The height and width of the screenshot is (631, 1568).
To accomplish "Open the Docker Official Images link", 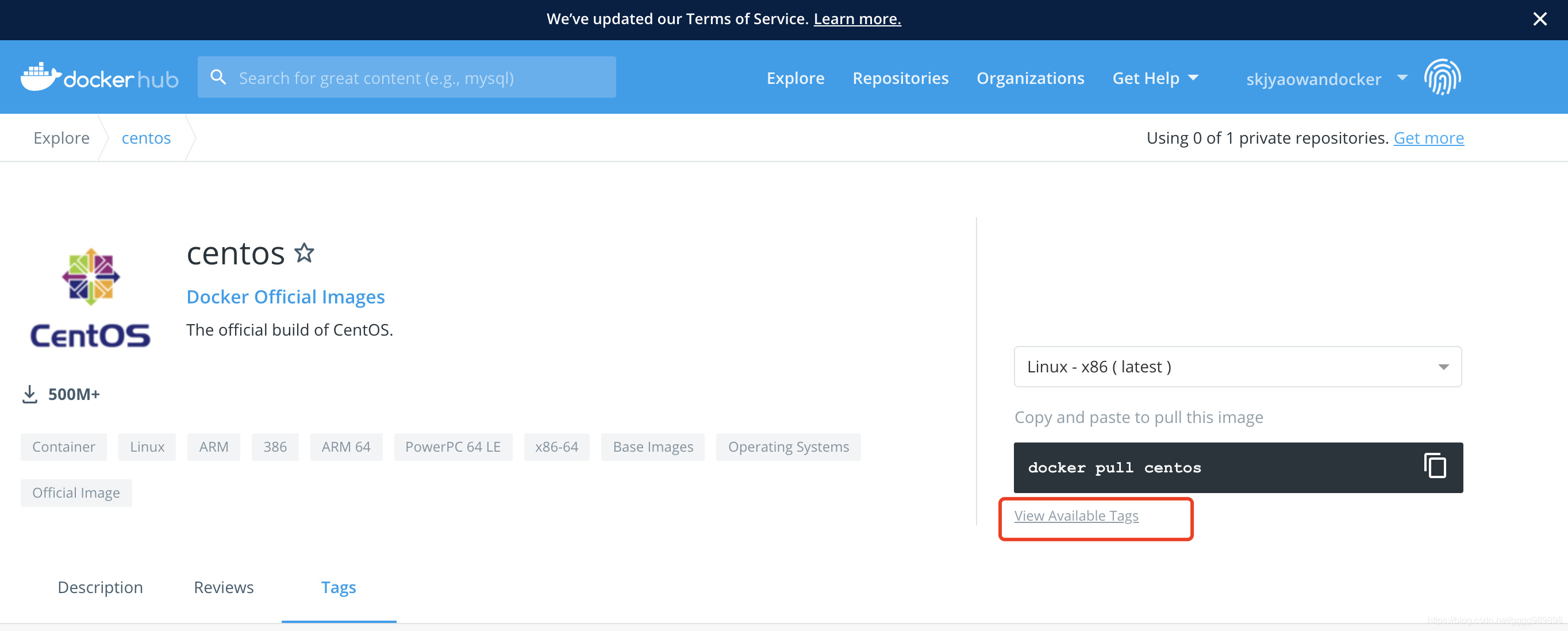I will [286, 297].
